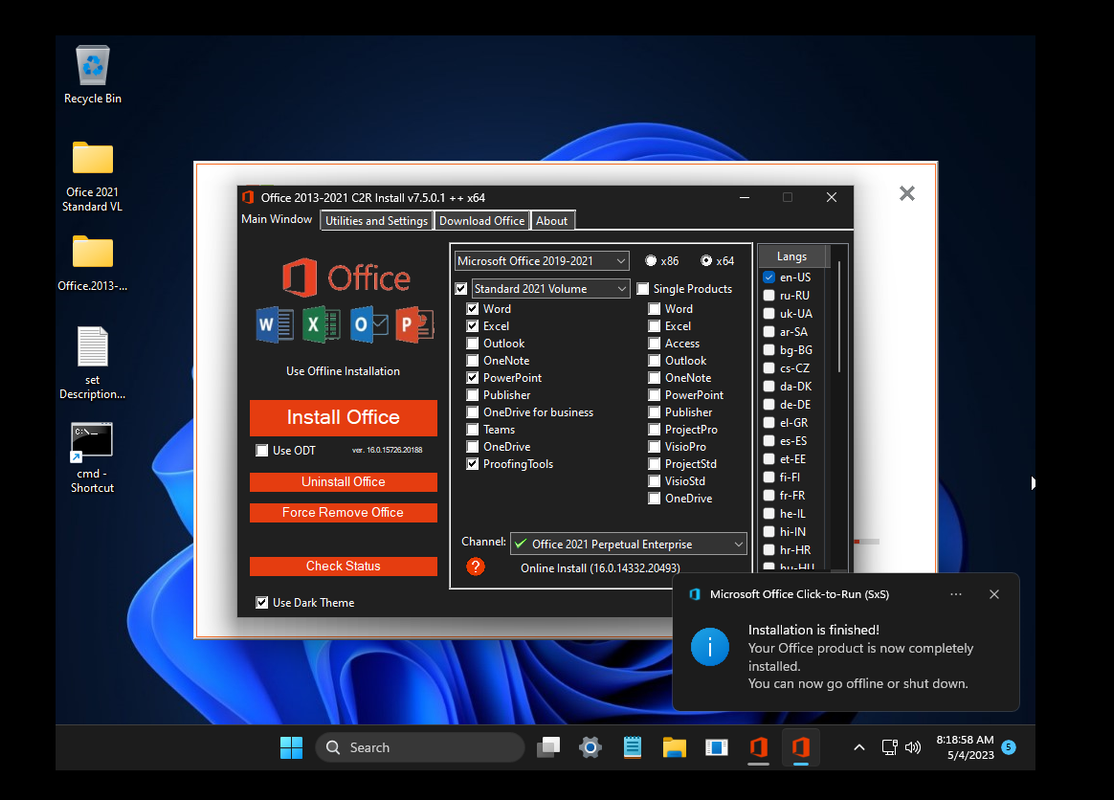This screenshot has height=800, width=1114.
Task: Open the Recycle Bin desktop icon
Action: tap(92, 75)
